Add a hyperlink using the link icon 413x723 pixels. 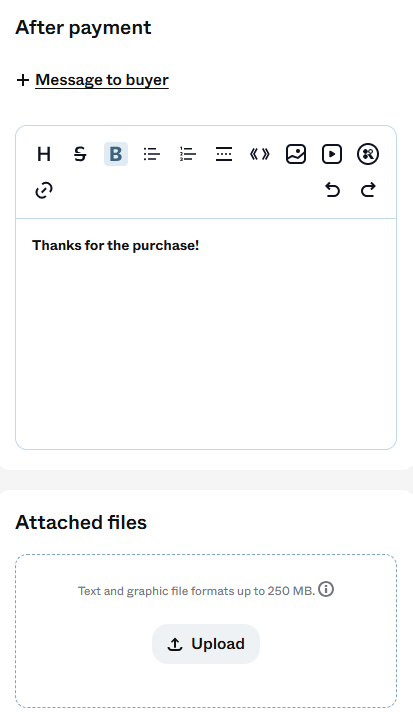(x=44, y=190)
